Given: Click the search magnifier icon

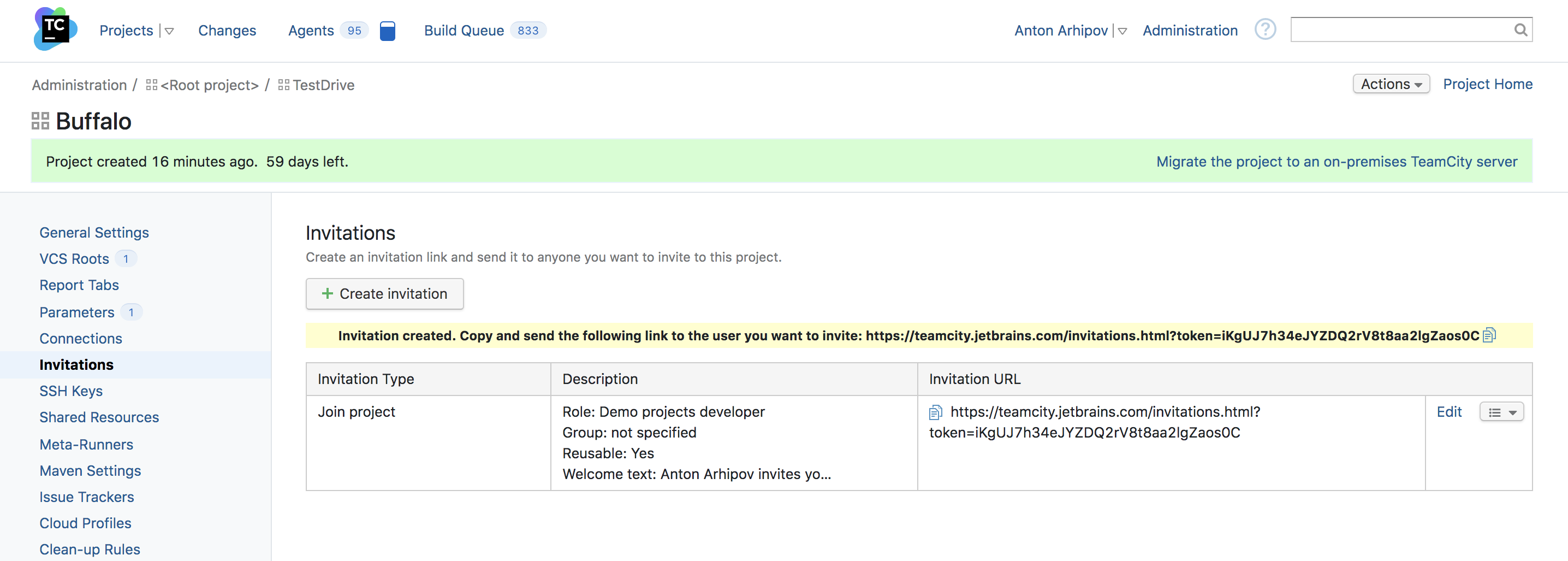Looking at the screenshot, I should 1520,30.
